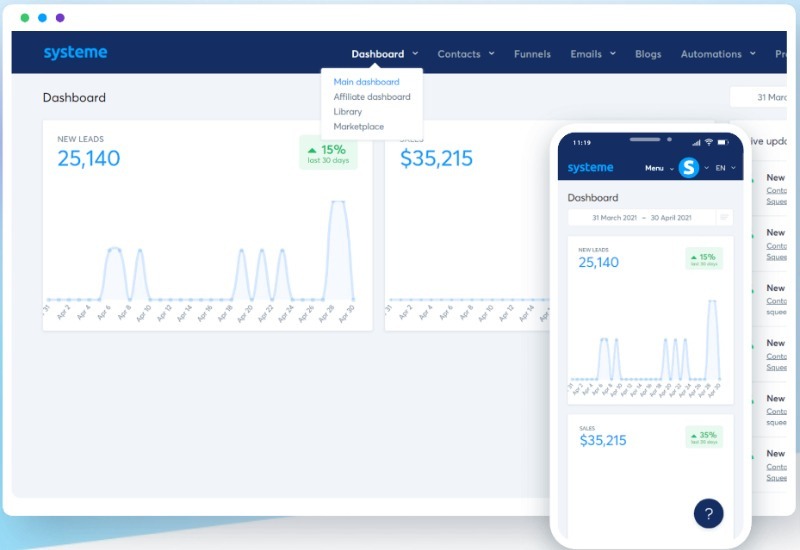Click the phone 35% sales growth badge
Screen dimensions: 800x550
[x=704, y=437]
